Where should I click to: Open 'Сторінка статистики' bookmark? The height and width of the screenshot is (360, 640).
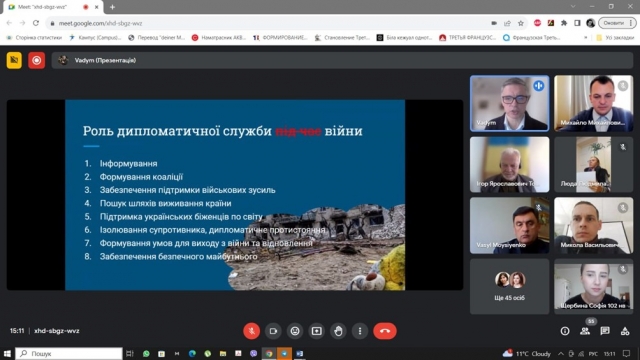[34, 38]
